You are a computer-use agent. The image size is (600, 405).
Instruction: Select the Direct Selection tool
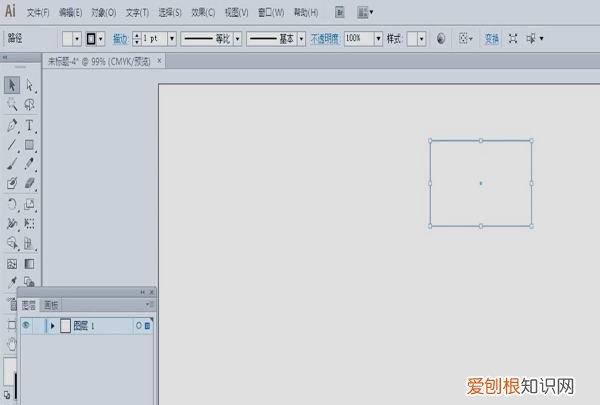[30, 86]
